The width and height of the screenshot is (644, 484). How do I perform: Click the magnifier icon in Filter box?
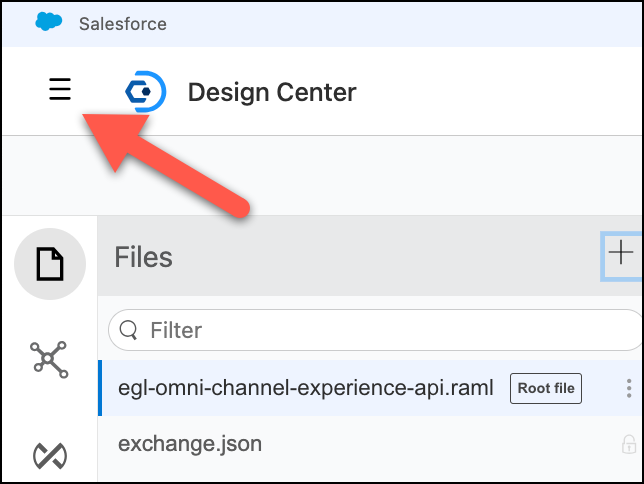tap(130, 330)
